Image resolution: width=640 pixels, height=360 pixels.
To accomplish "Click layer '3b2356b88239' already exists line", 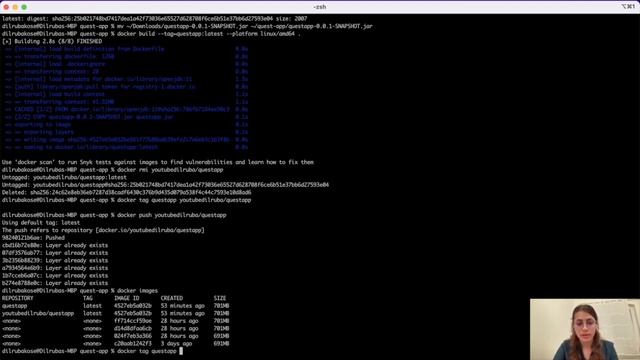I will [x=55, y=260].
